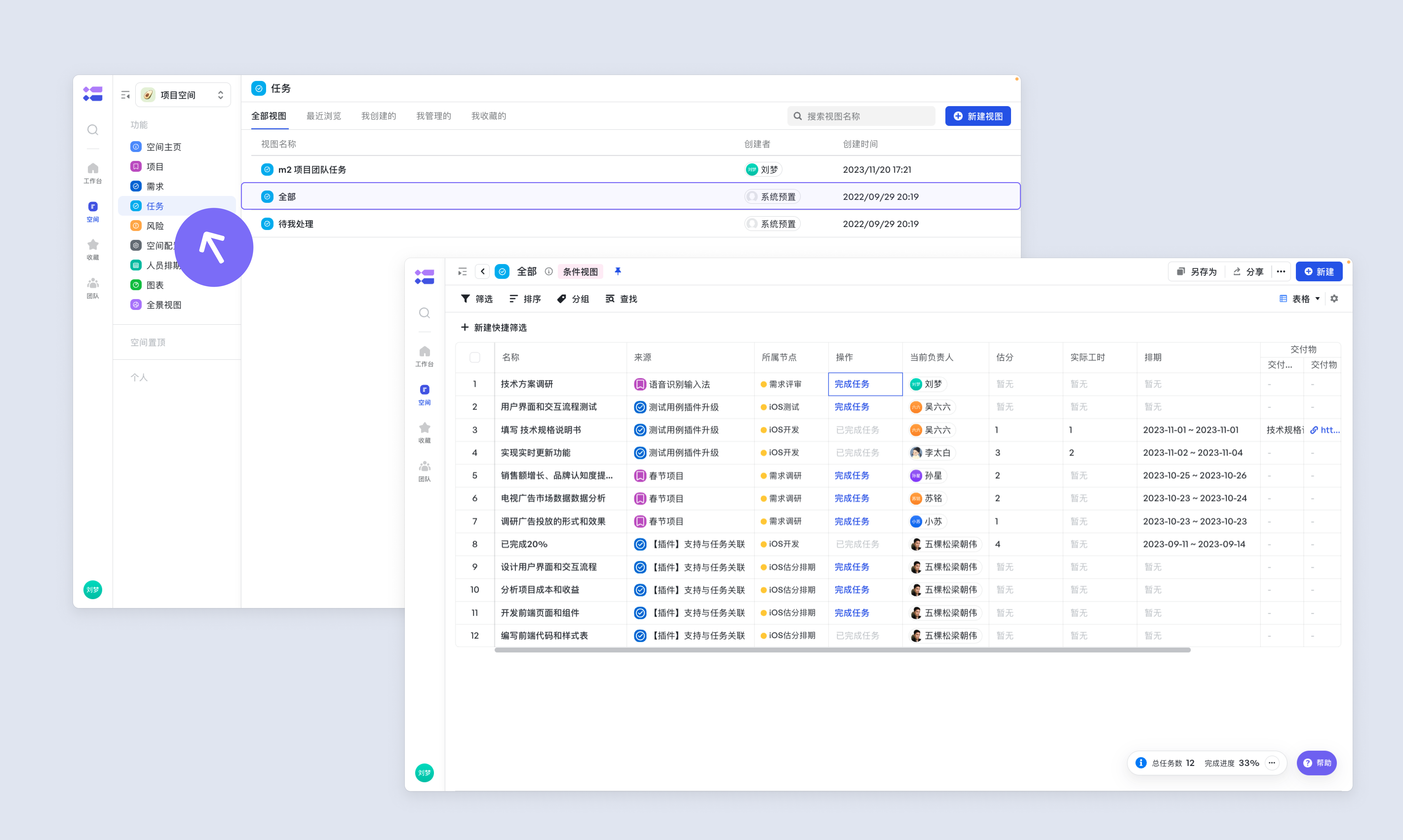Open 空间 in the front window sidebar
Image resolution: width=1403 pixels, height=840 pixels.
click(x=425, y=395)
